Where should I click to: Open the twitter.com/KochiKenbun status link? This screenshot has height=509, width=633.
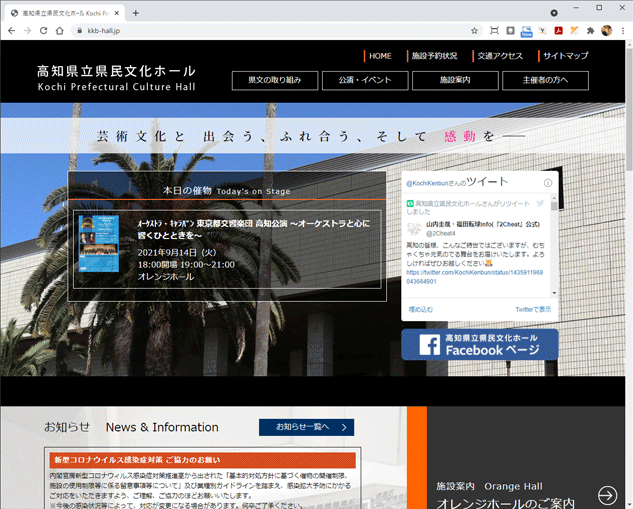click(474, 277)
